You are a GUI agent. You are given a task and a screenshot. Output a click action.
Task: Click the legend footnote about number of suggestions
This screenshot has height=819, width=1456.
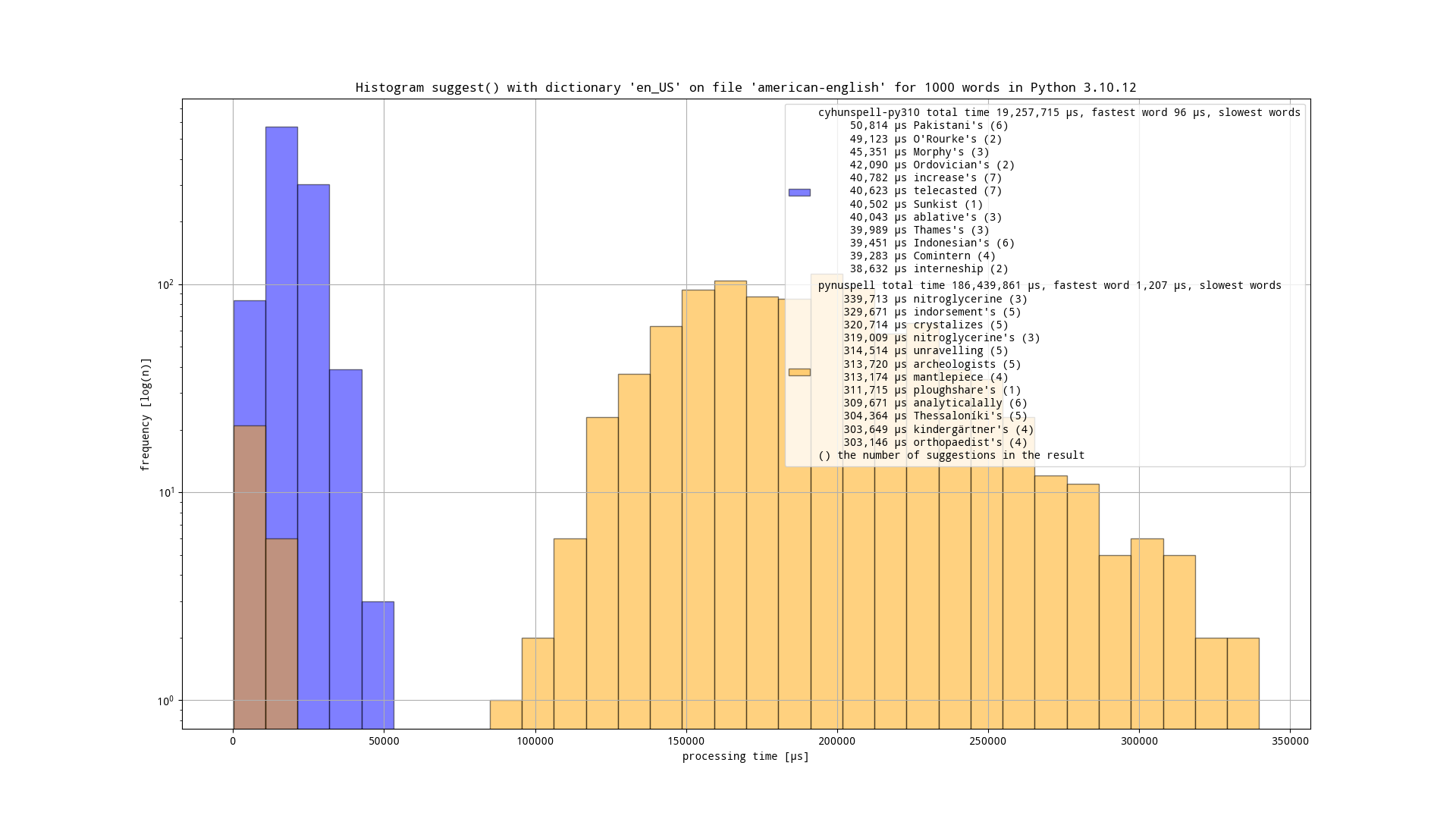pos(951,455)
